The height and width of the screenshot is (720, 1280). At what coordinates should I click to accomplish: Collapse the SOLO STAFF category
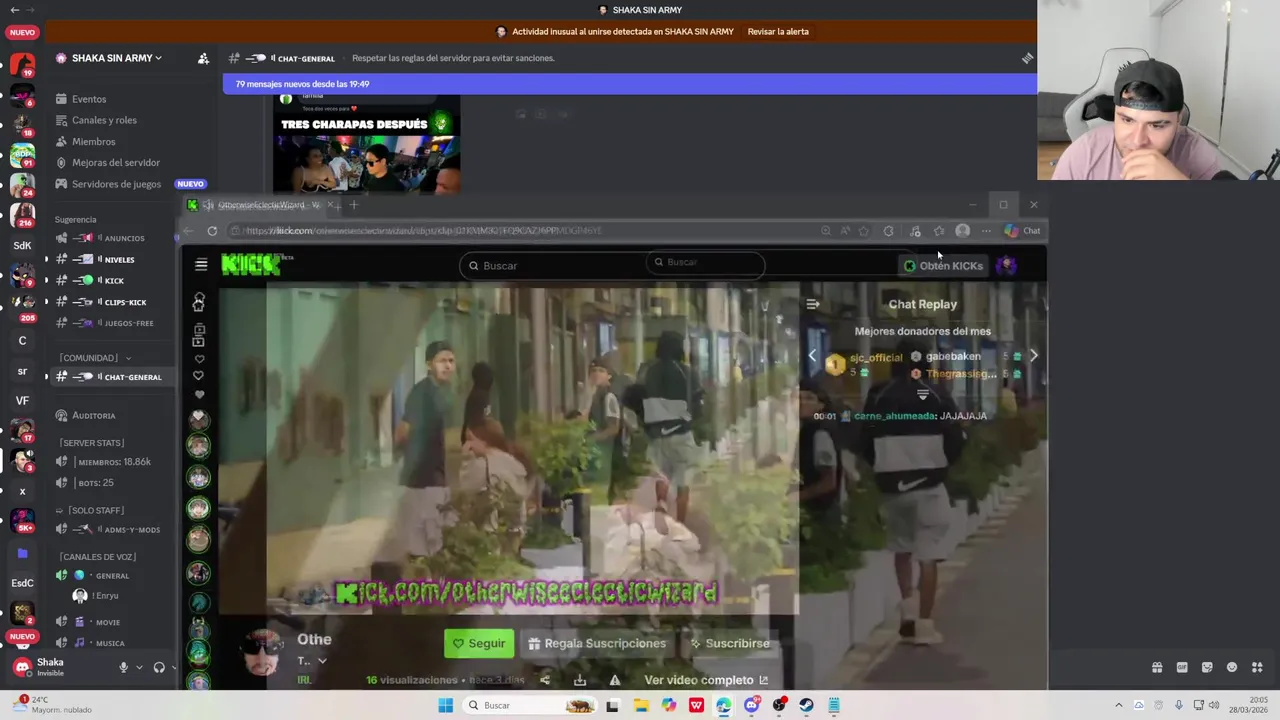click(x=90, y=511)
